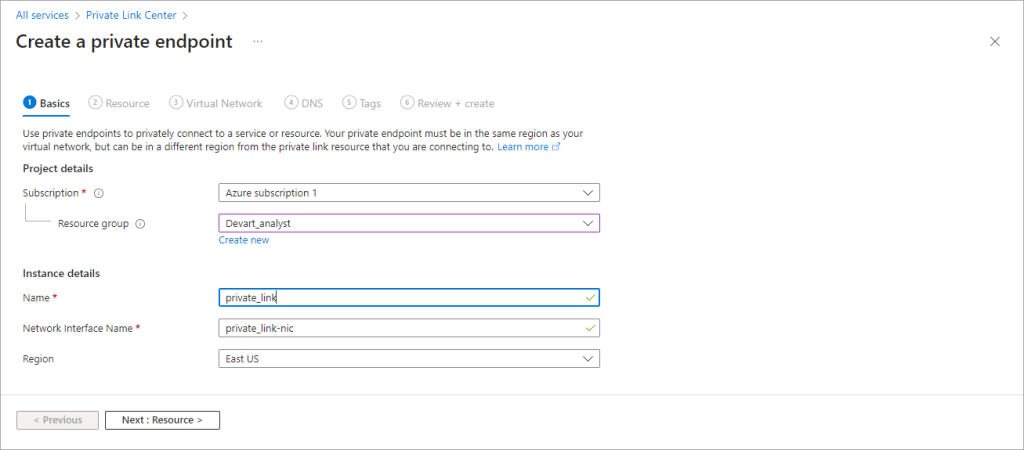Focus the Name input field
The width and height of the screenshot is (1024, 450).
[409, 297]
